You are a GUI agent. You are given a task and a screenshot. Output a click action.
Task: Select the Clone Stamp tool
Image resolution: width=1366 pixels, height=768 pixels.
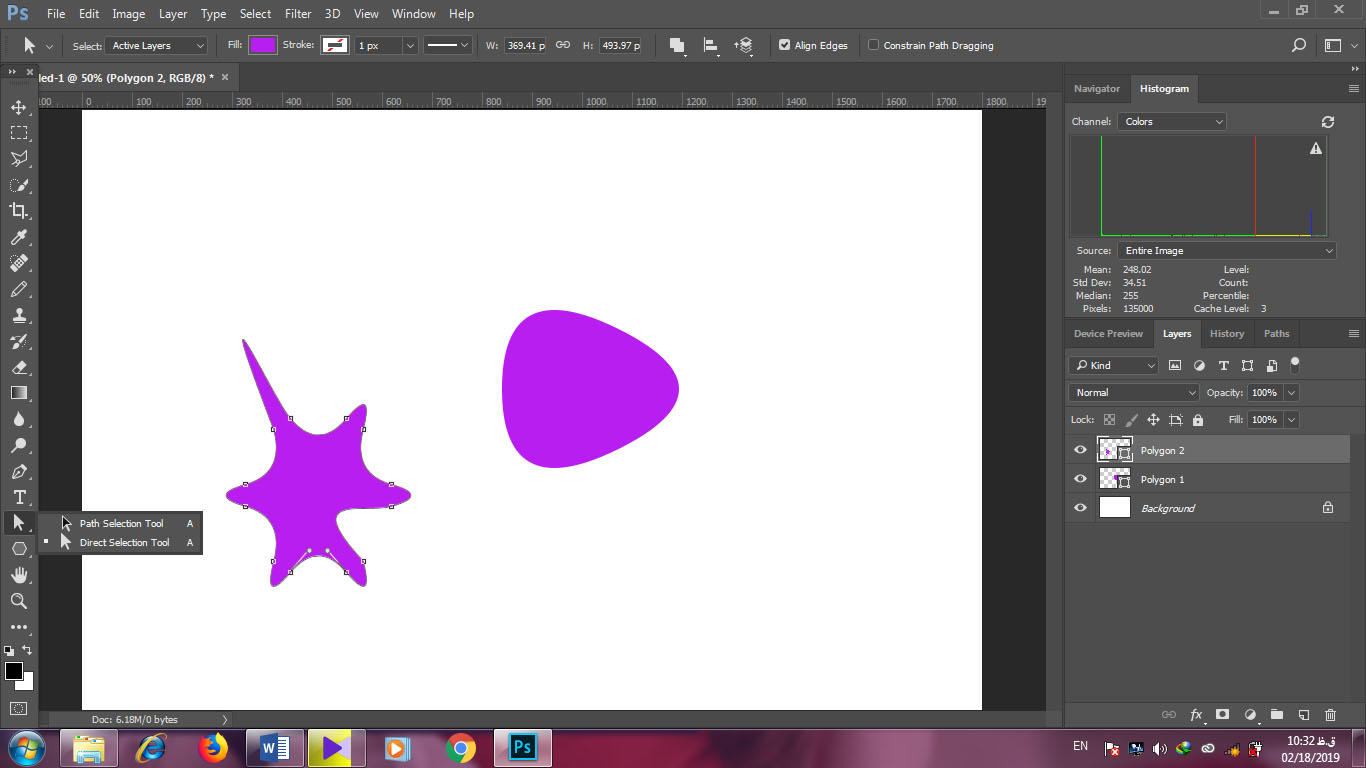pyautogui.click(x=19, y=315)
